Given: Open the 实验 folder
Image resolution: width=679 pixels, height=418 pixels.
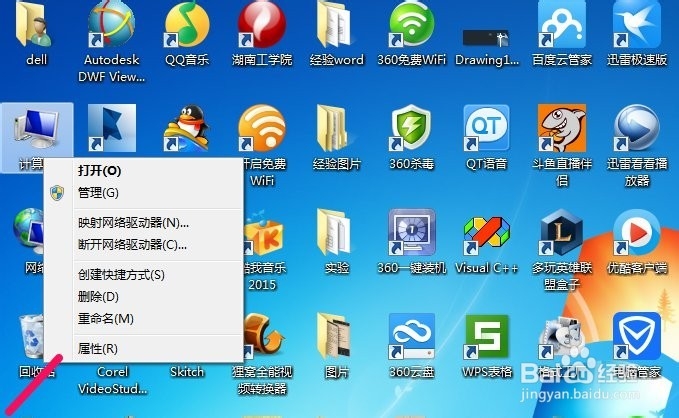Looking at the screenshot, I should [334, 233].
